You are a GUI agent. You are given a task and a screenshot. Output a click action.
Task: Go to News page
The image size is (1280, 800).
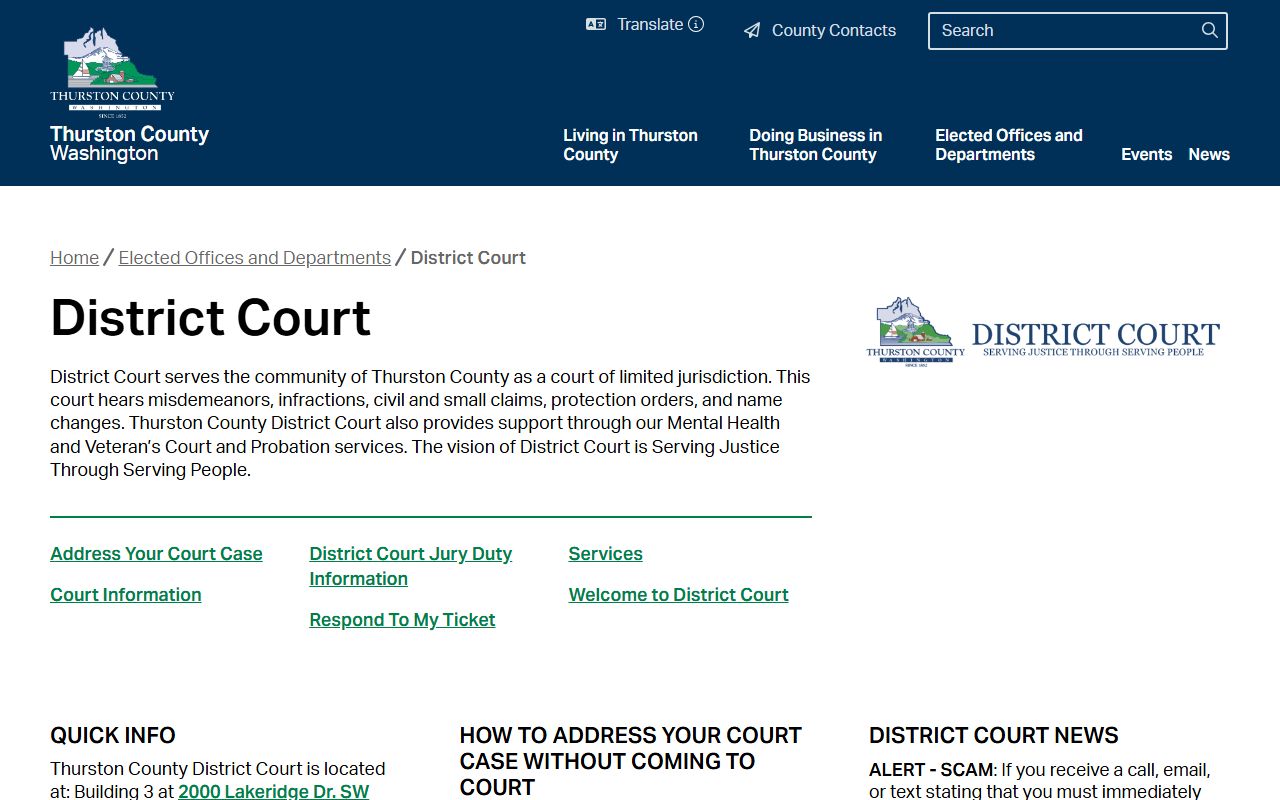coord(1209,154)
